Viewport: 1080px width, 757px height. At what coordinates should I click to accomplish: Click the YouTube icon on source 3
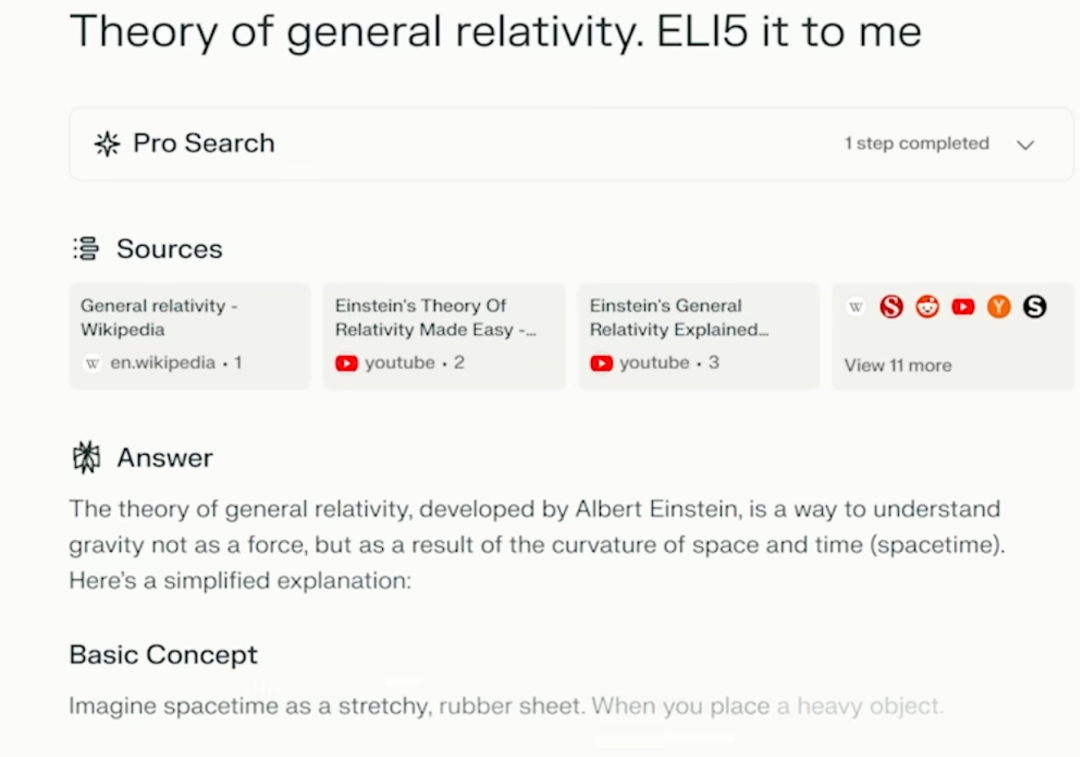(x=601, y=364)
